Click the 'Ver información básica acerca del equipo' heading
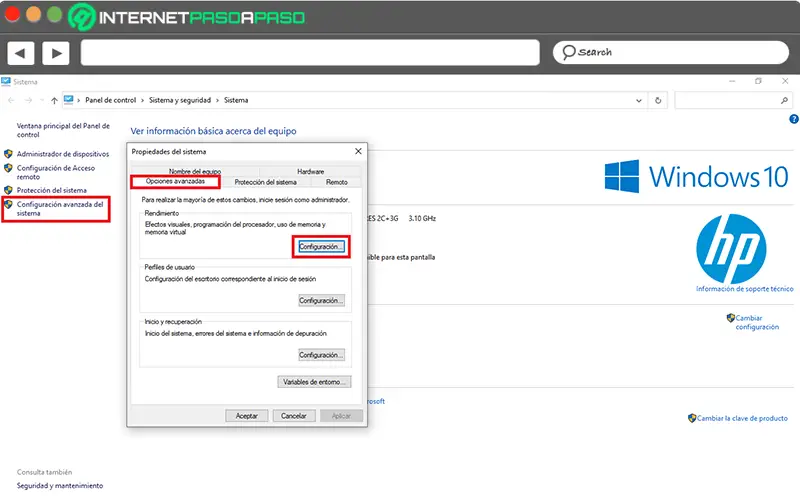 coord(213,131)
